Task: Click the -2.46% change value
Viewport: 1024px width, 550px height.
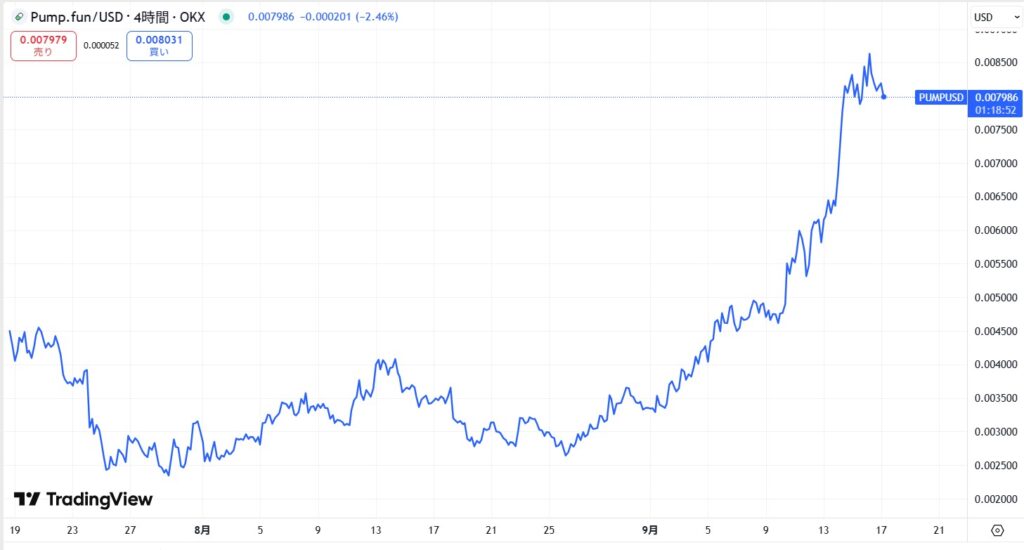Action: point(377,17)
